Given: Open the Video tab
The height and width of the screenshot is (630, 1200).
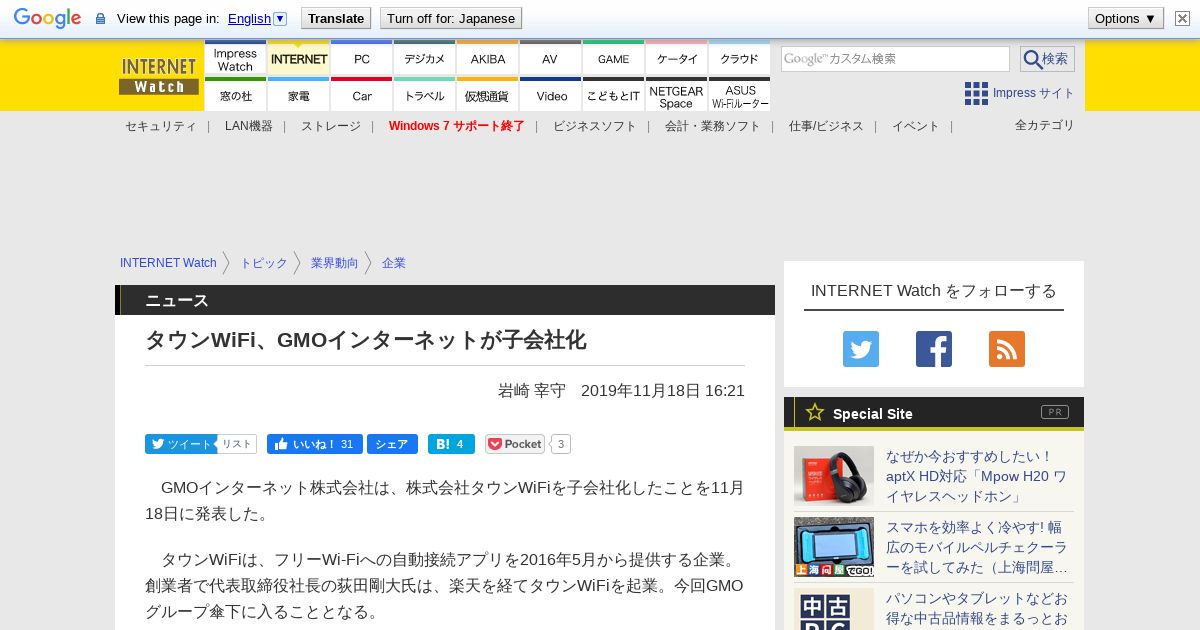Looking at the screenshot, I should (x=551, y=95).
